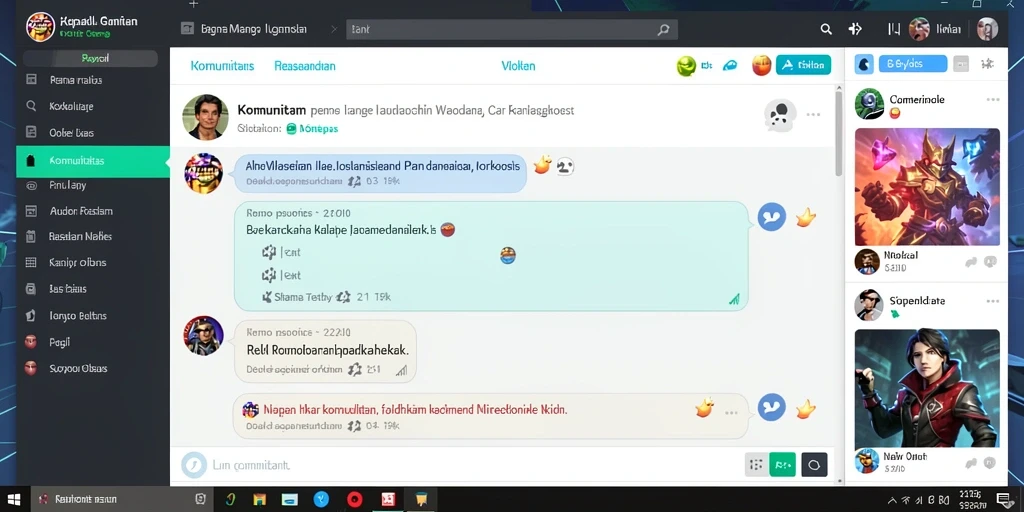Click the Shama Tetby line in the green message

coord(326,297)
